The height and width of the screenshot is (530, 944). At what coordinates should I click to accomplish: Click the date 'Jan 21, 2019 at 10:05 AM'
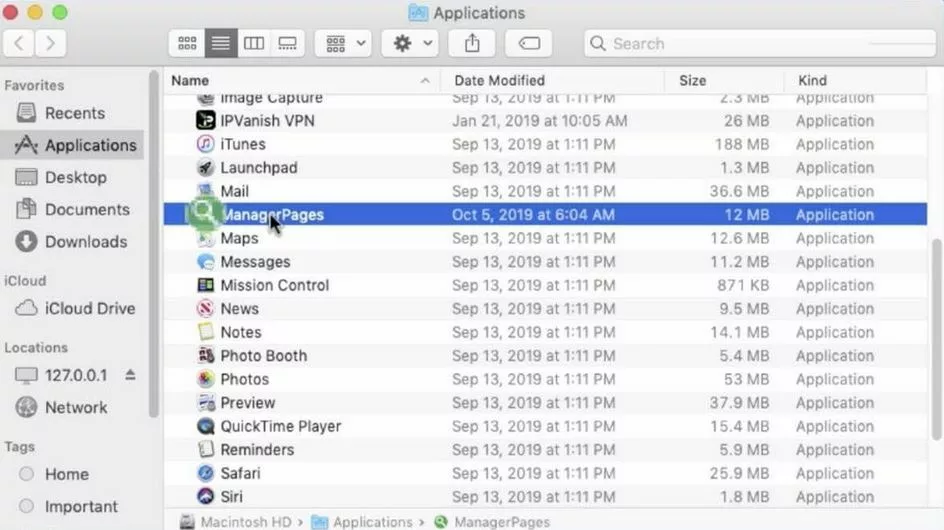click(x=539, y=120)
